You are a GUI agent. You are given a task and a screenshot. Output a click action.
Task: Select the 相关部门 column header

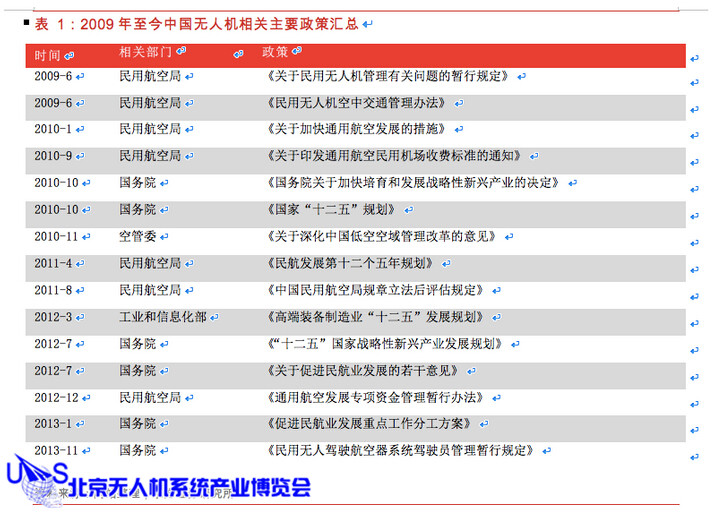coord(146,52)
